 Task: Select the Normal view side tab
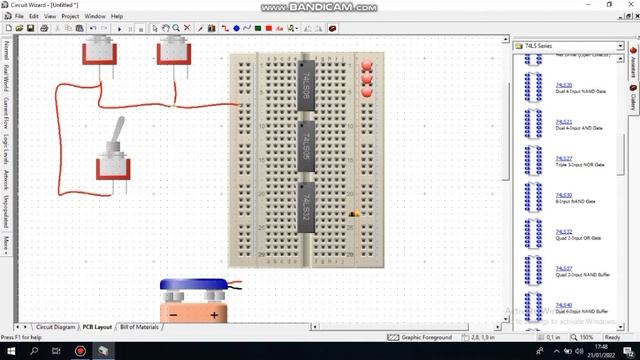coord(6,50)
